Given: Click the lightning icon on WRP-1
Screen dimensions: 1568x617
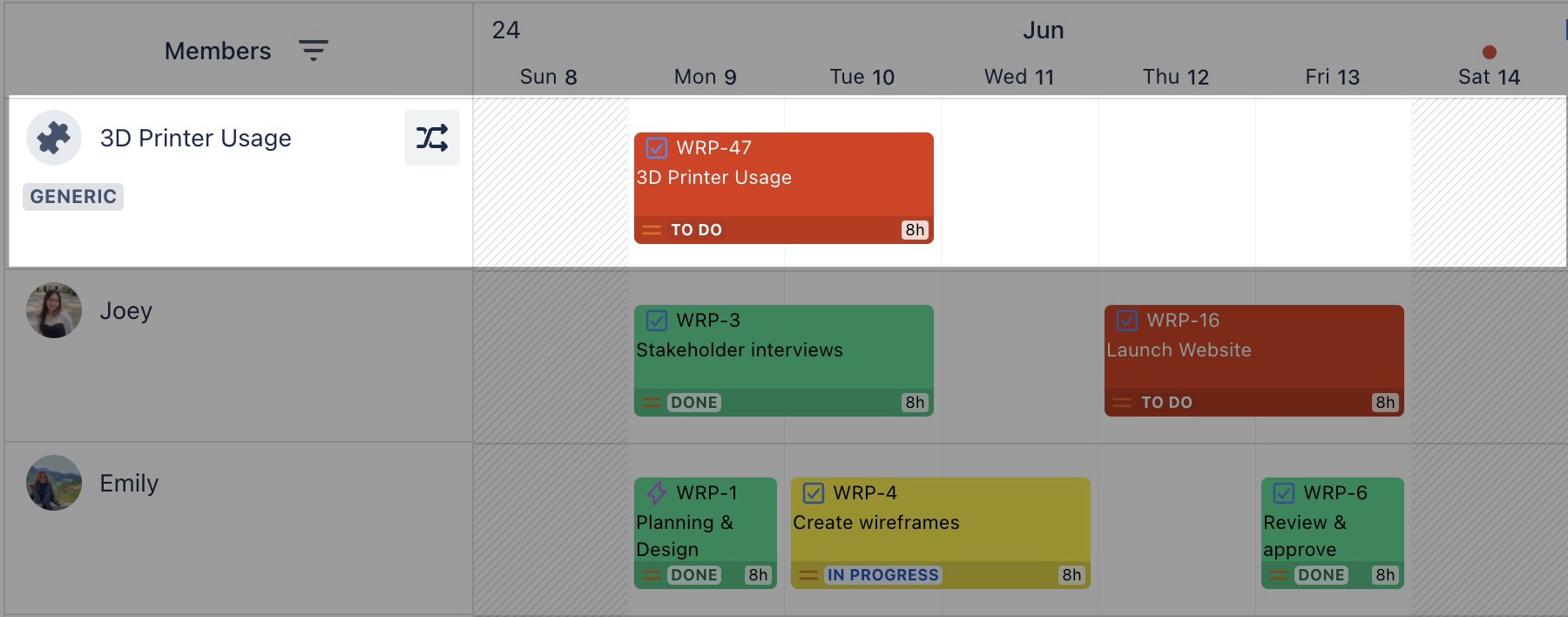Looking at the screenshot, I should (x=656, y=493).
